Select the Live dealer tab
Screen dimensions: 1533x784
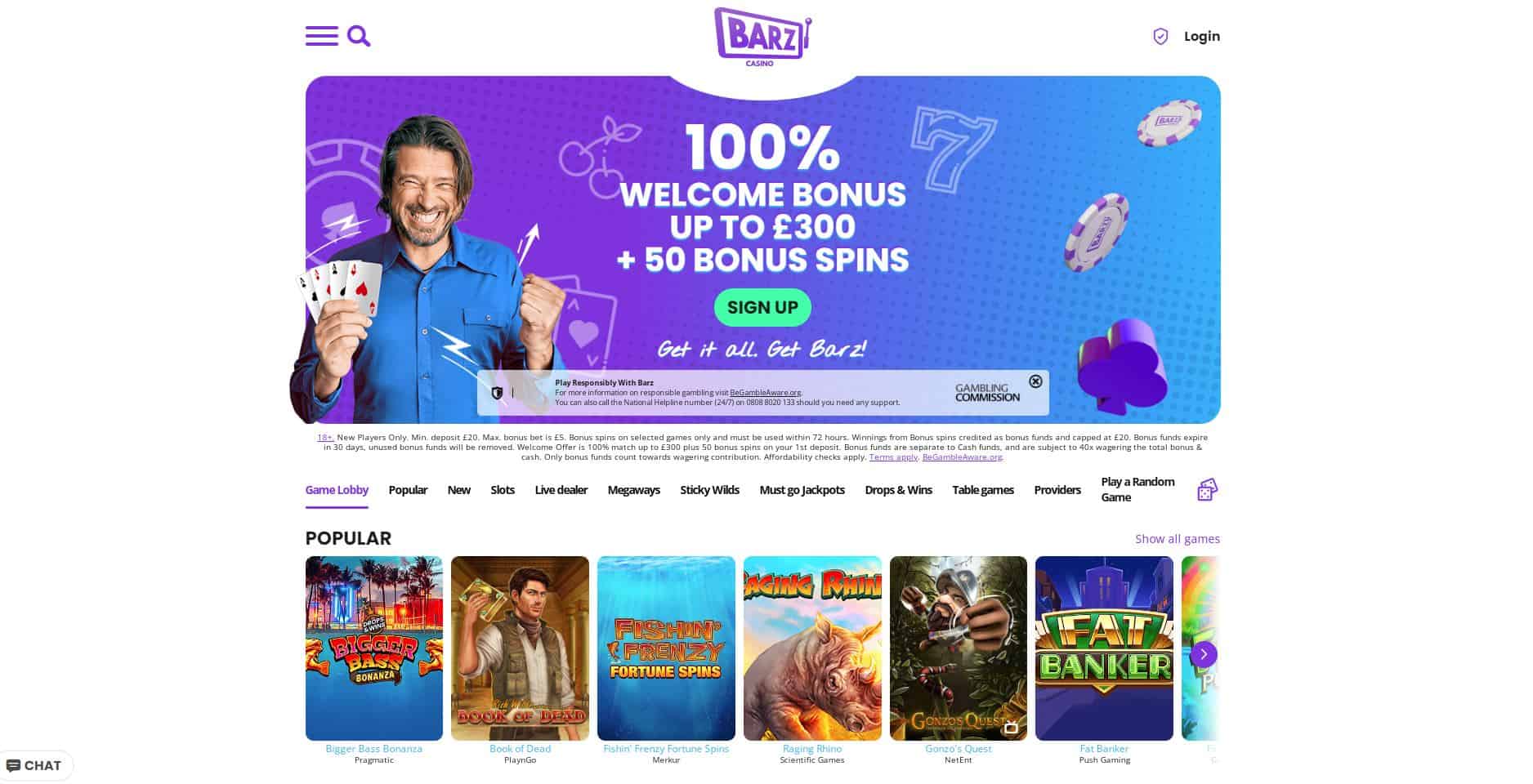pyautogui.click(x=561, y=490)
